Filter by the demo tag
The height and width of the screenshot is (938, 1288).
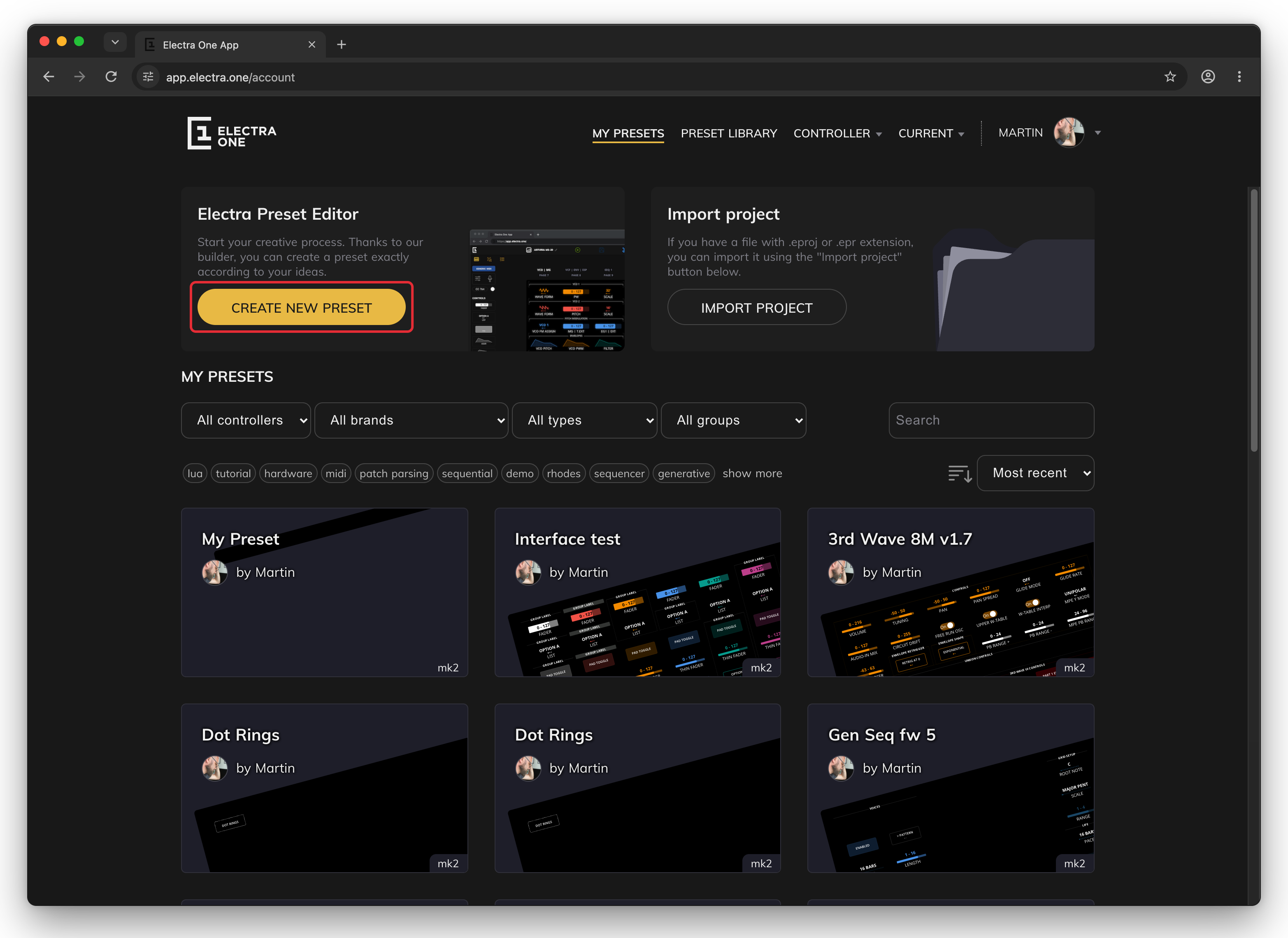[x=520, y=474]
